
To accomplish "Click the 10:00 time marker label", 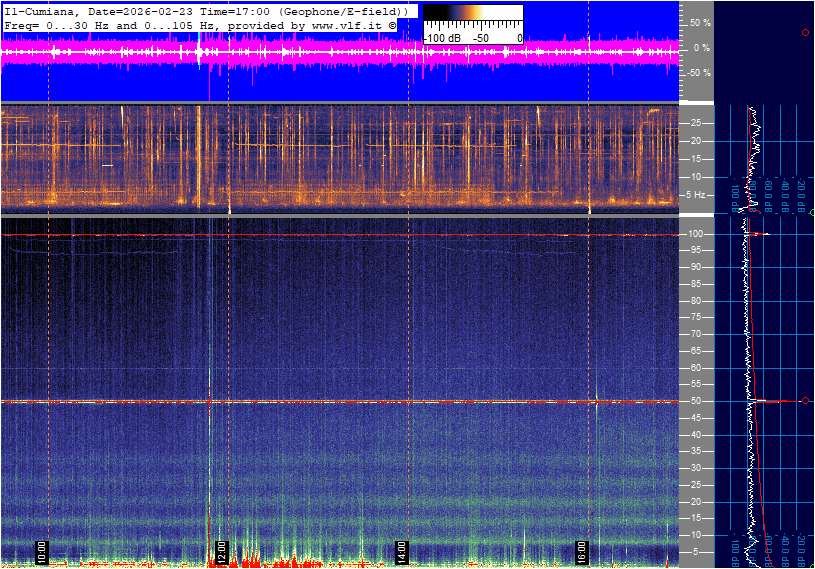I will coord(42,551).
